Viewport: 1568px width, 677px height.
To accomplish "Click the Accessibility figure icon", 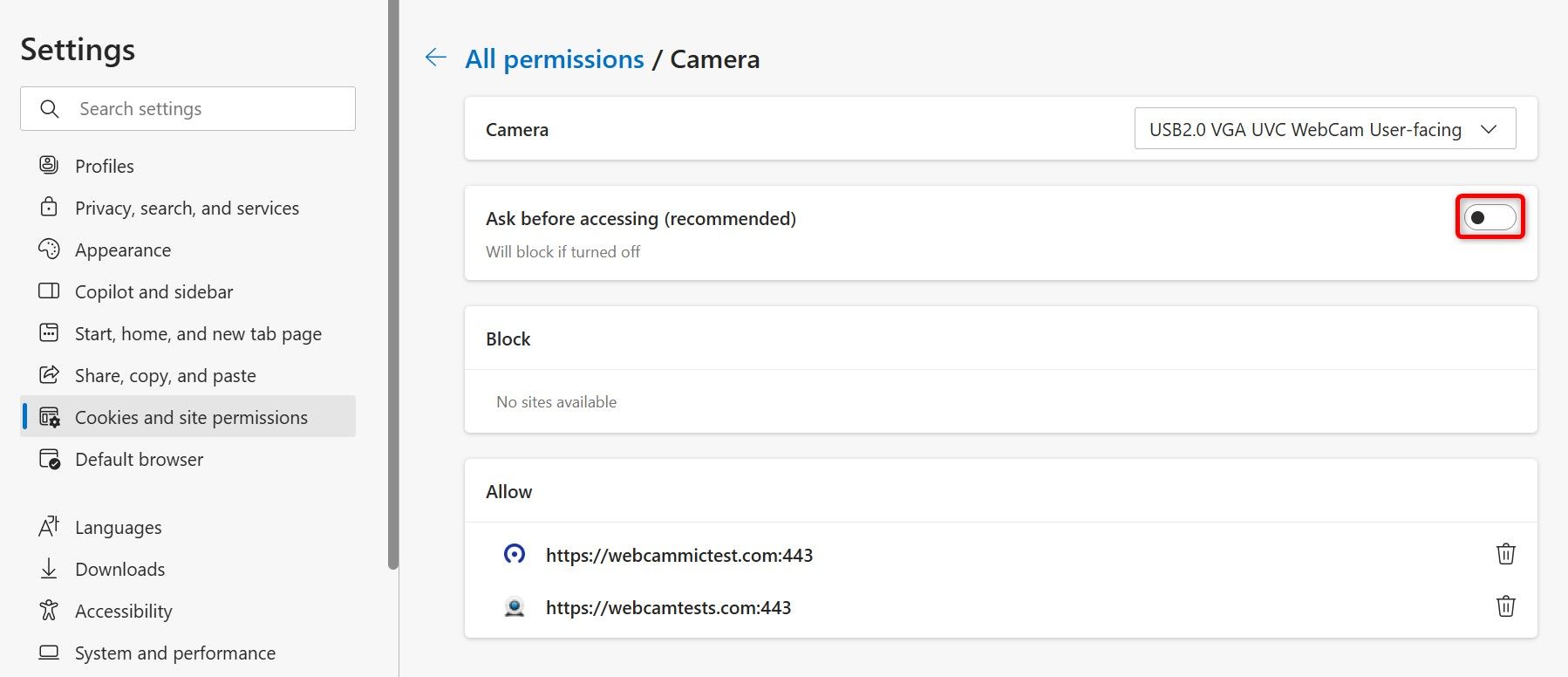I will tap(49, 611).
